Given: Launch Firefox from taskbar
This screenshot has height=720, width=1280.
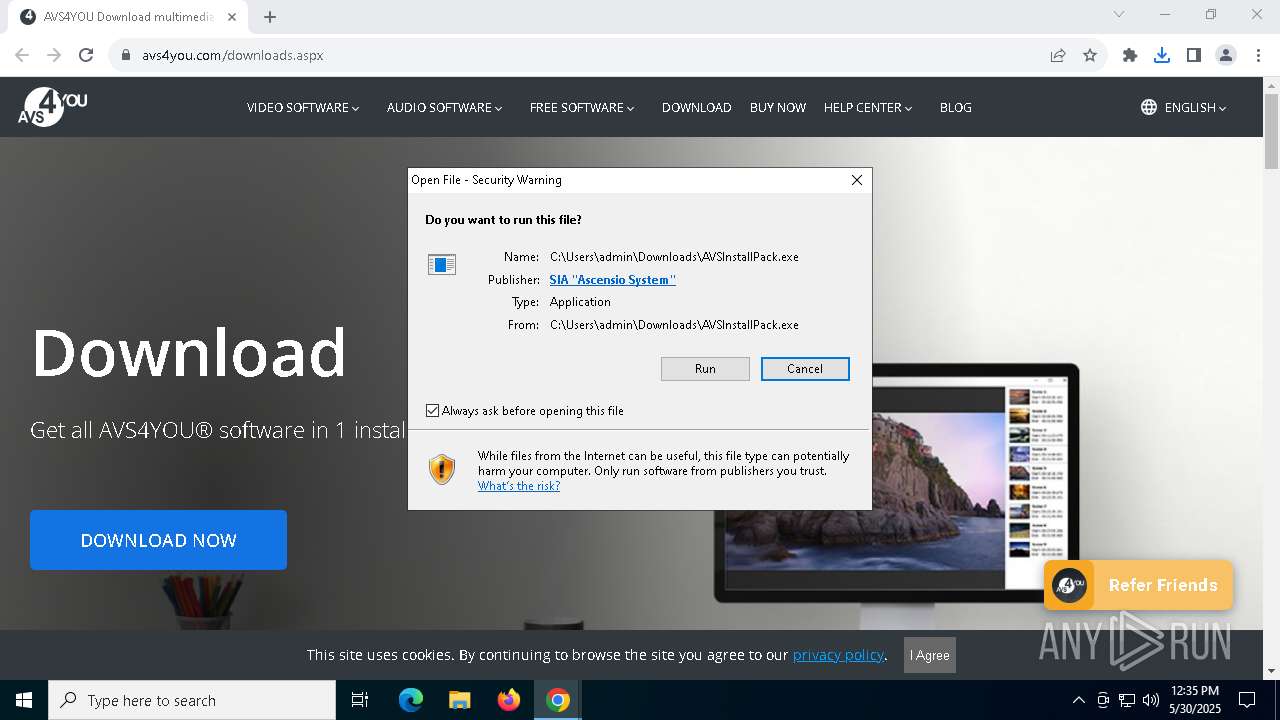Looking at the screenshot, I should tap(509, 700).
